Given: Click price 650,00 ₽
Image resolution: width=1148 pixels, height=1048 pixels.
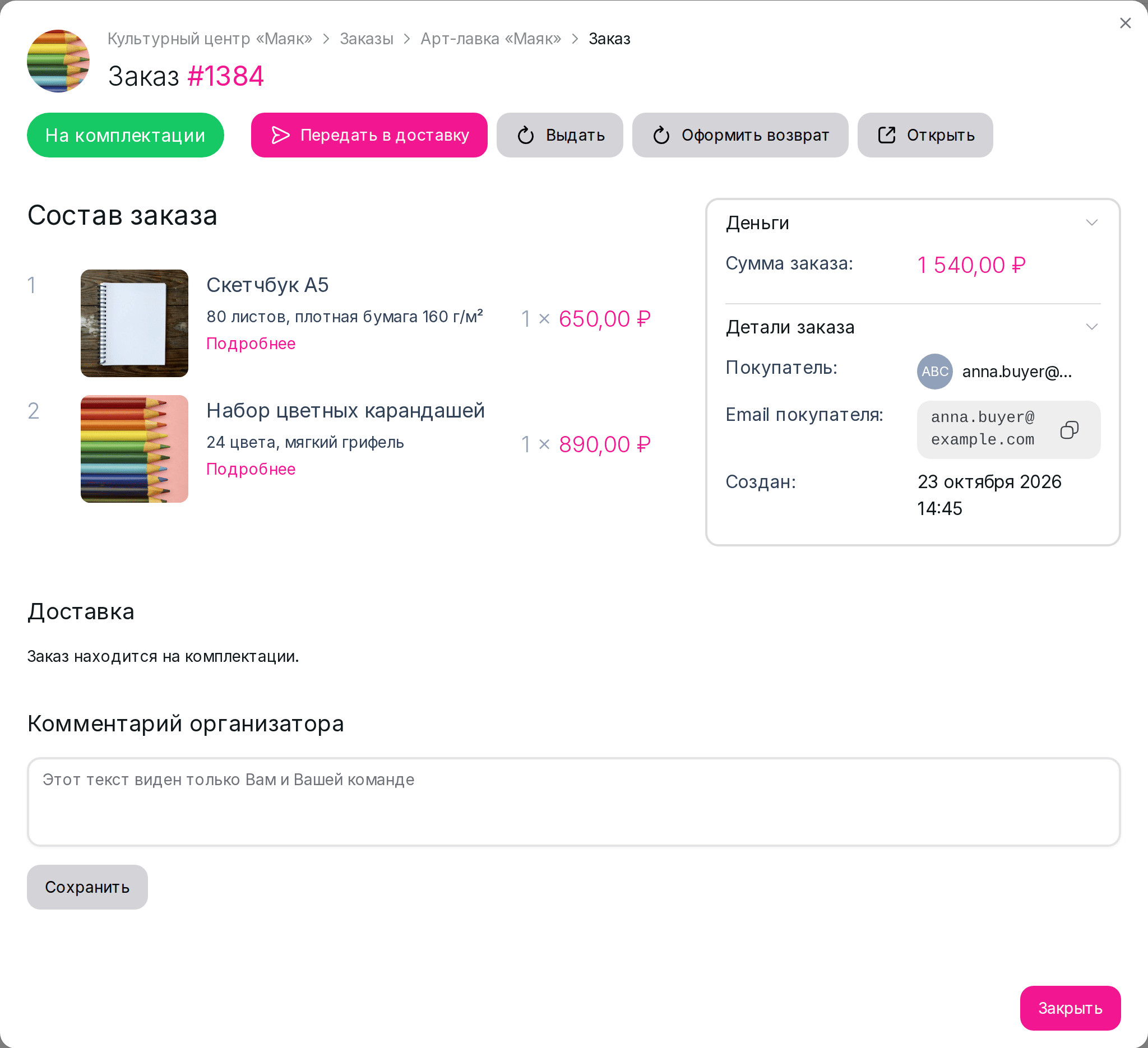Looking at the screenshot, I should point(604,319).
